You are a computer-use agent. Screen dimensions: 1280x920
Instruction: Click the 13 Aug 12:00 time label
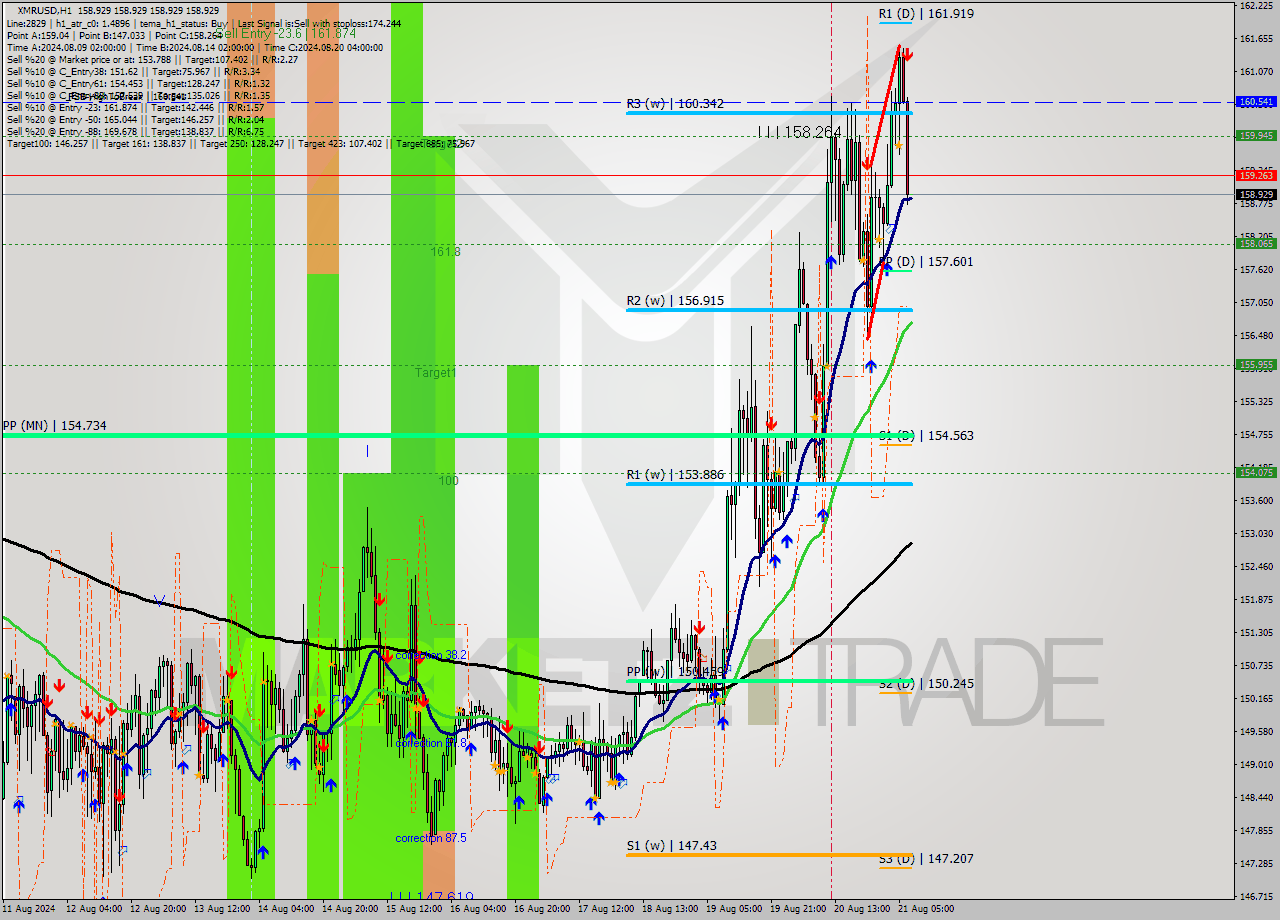click(223, 910)
